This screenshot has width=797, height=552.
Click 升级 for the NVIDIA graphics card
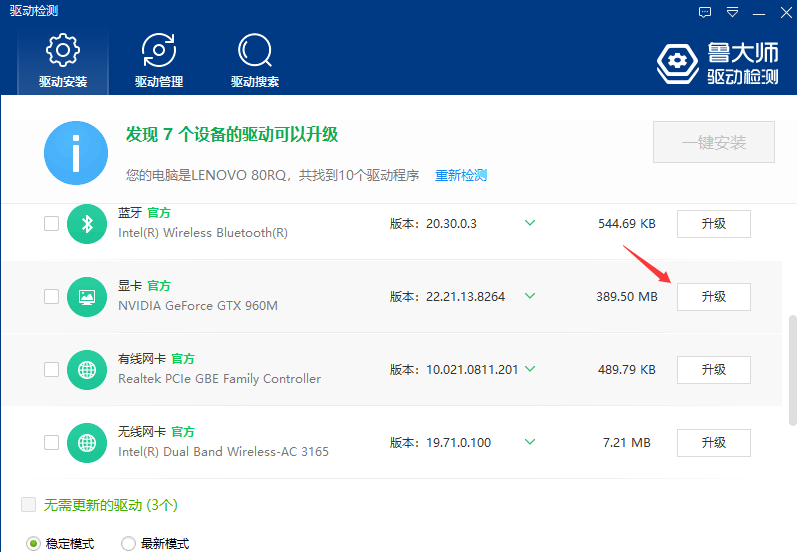(x=713, y=297)
